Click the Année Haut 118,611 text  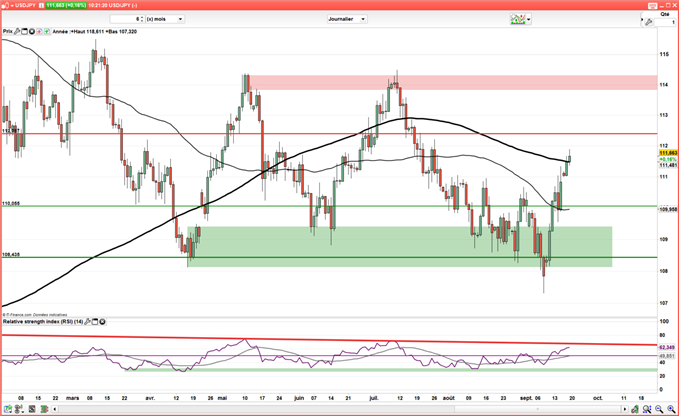tap(78, 32)
